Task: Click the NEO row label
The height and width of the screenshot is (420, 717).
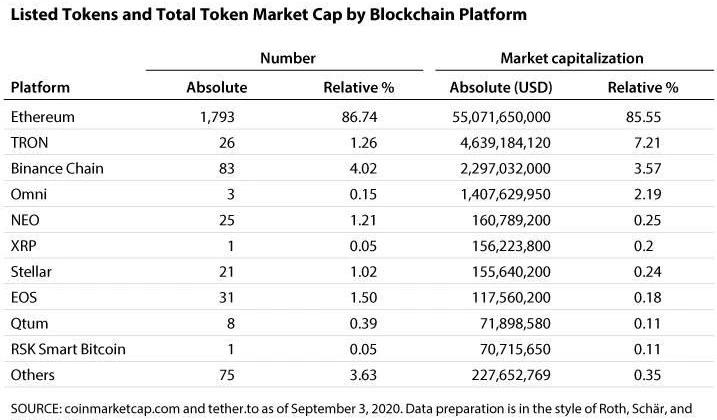Action: 25,220
